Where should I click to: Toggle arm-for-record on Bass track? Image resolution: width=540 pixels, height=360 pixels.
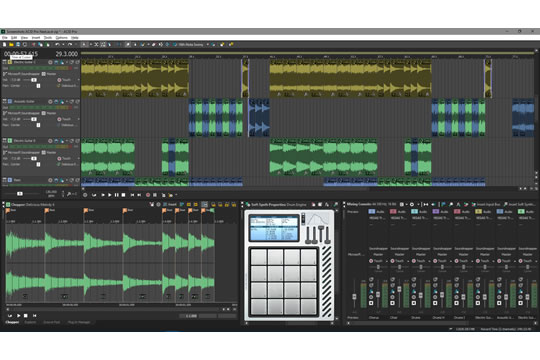tap(50, 180)
